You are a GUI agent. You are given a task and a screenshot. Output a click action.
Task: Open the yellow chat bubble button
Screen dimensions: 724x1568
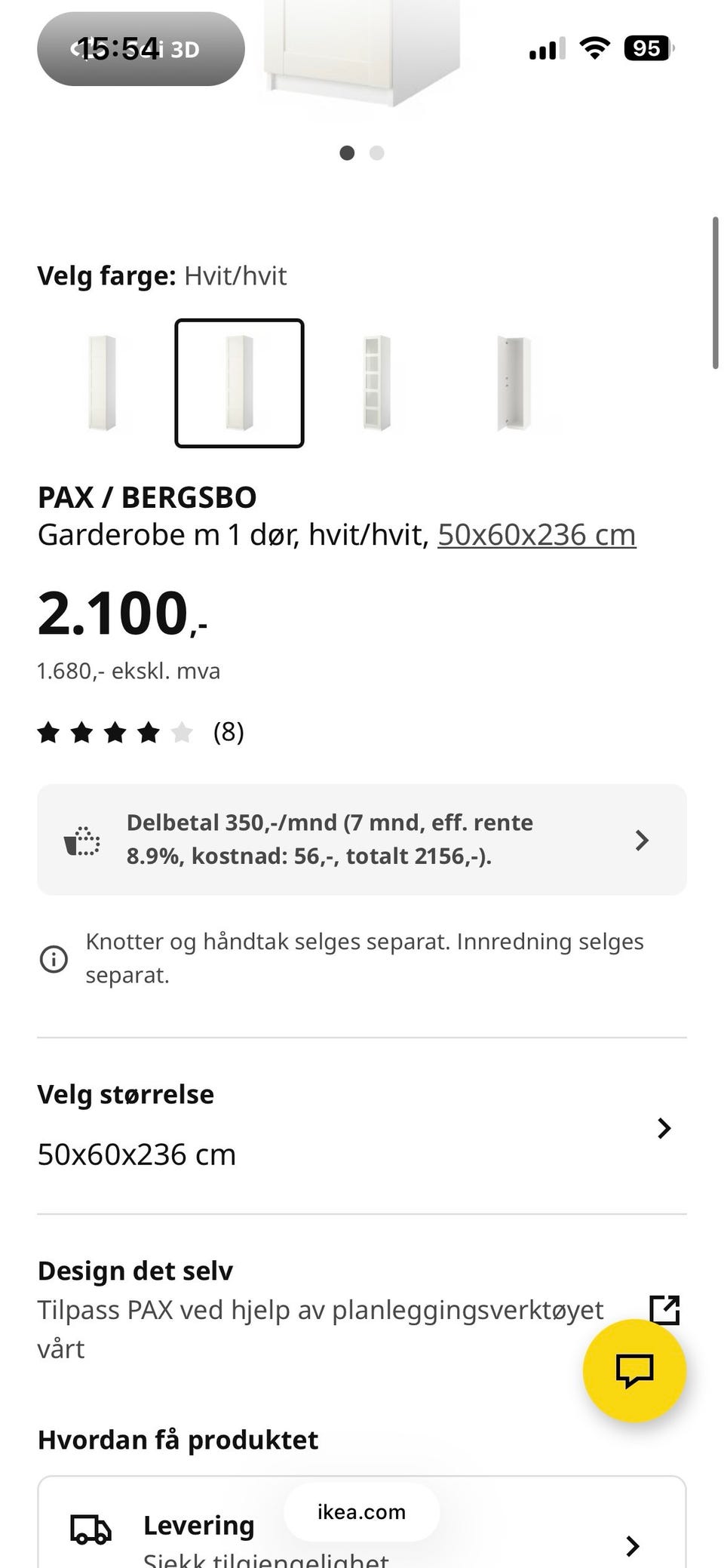[634, 1370]
